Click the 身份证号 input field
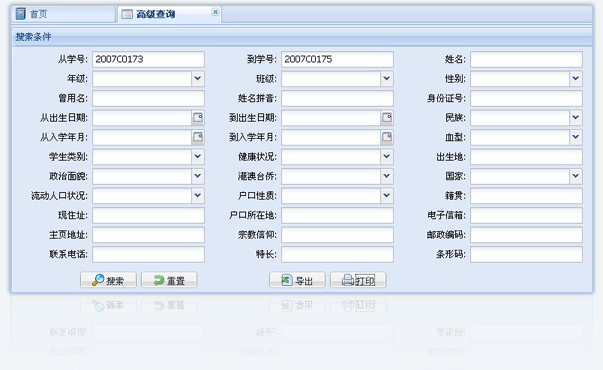The width and height of the screenshot is (603, 370). [x=526, y=98]
